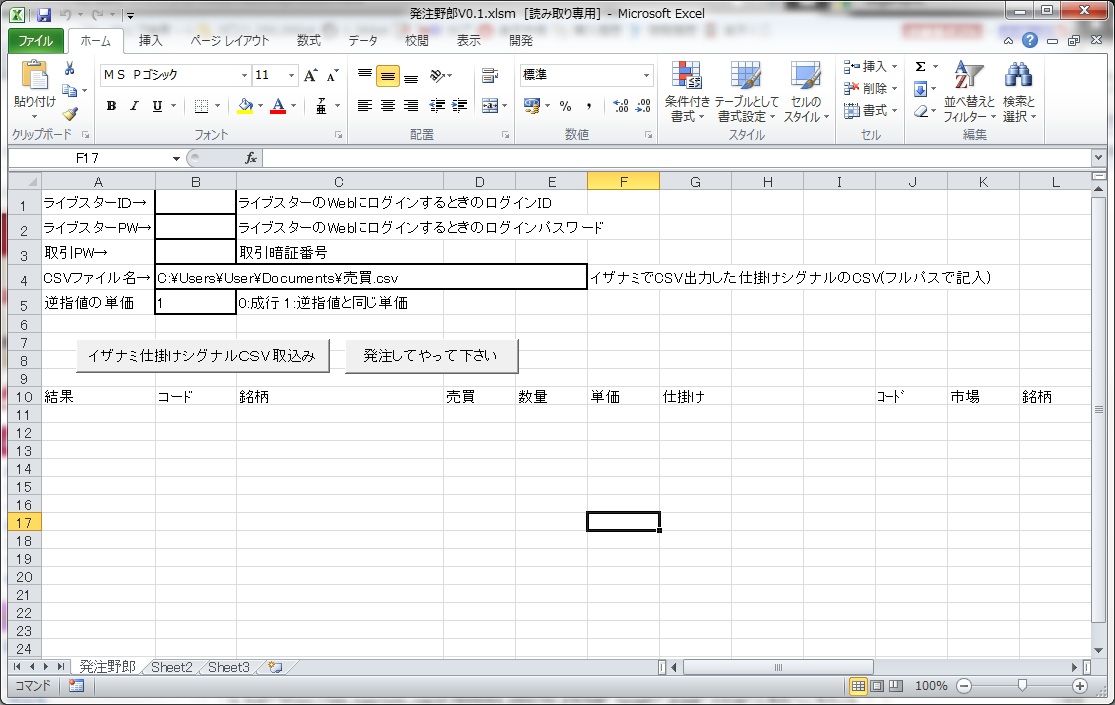
Task: Click the Cut scissors icon
Action: click(70, 69)
